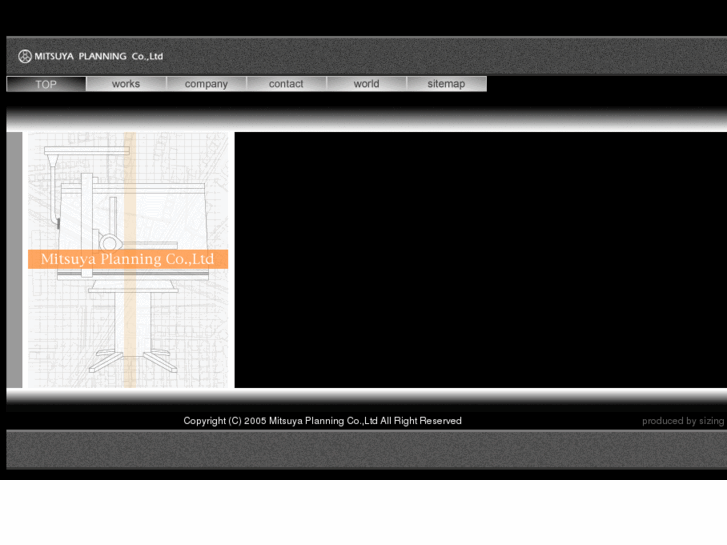727x545 pixels.
Task: Open the TOP navigation tab
Action: click(x=46, y=84)
